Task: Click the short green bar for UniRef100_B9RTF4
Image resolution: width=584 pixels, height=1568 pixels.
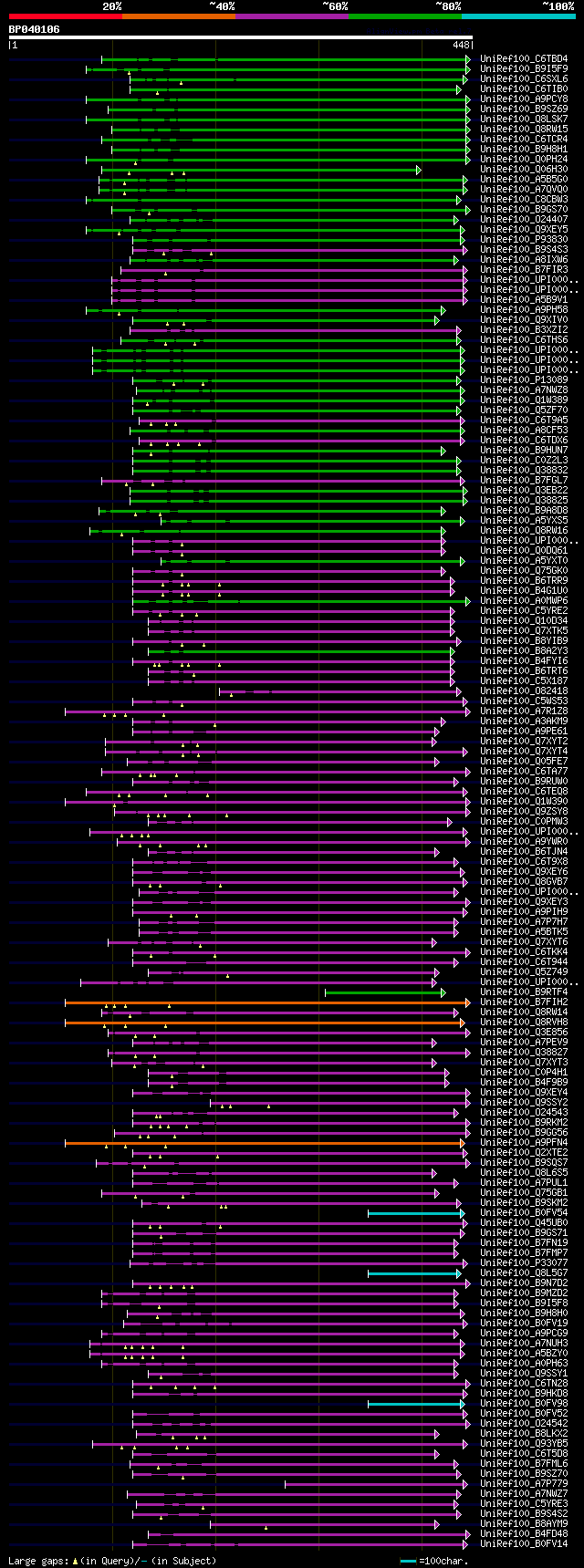Action: point(385,992)
